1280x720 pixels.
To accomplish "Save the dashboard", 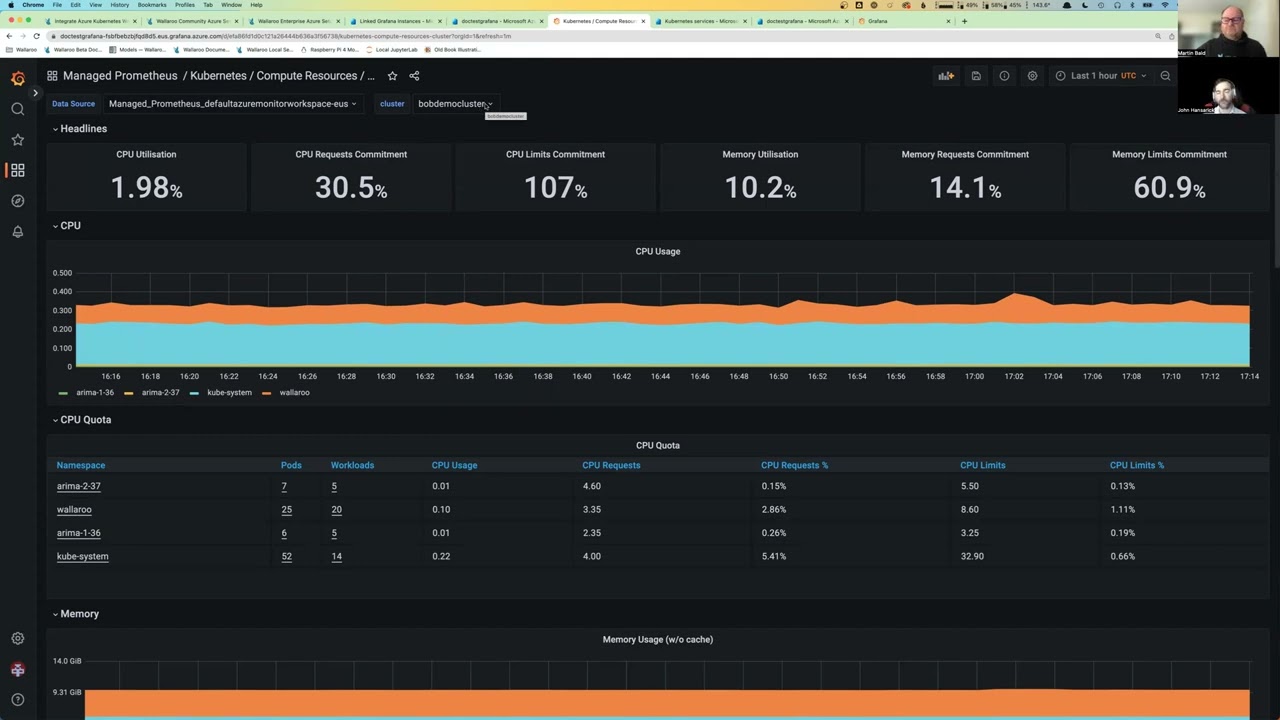I will click(x=976, y=76).
